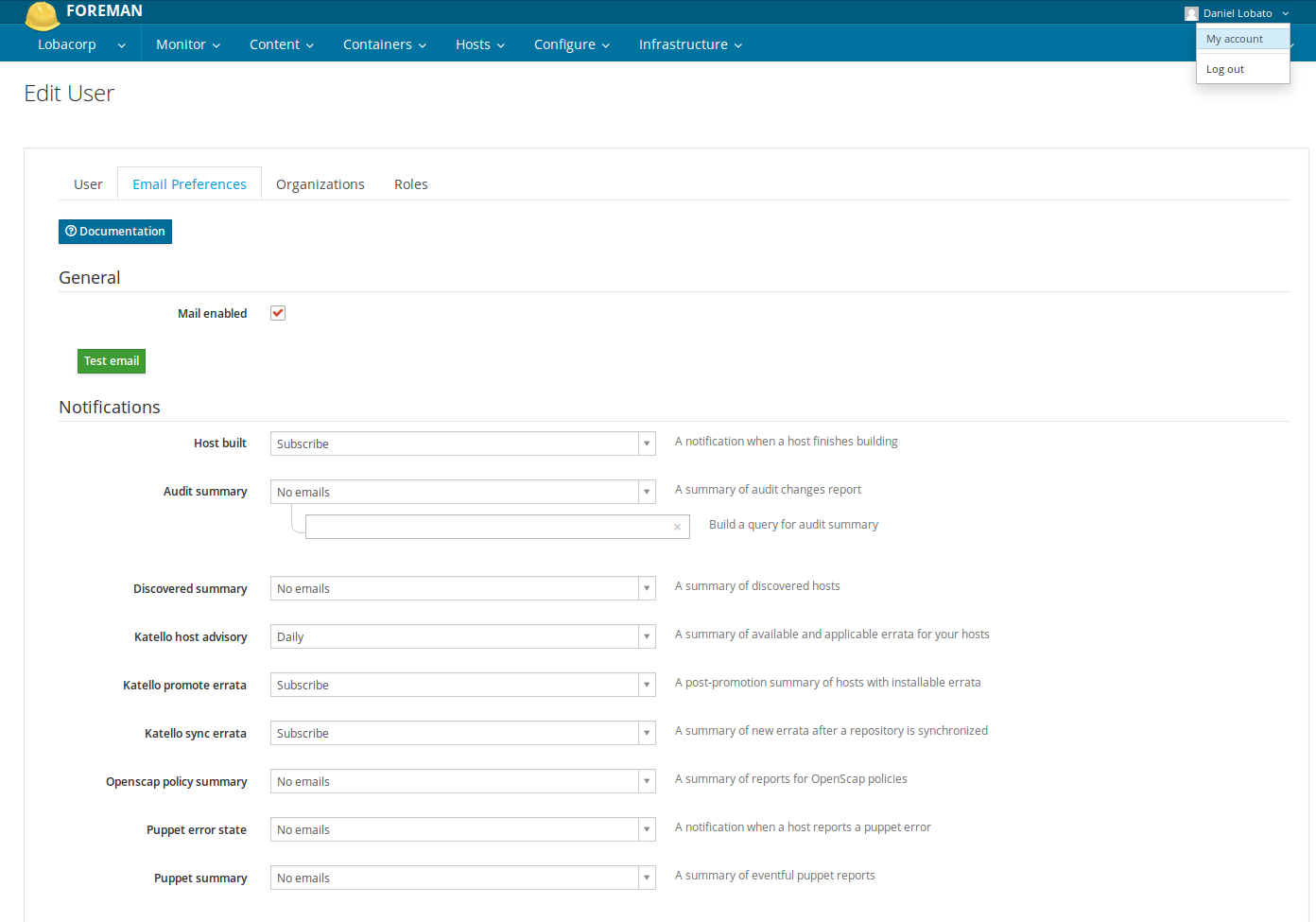Choose Log out from the user menu
The image size is (1316, 922).
pyautogui.click(x=1224, y=69)
